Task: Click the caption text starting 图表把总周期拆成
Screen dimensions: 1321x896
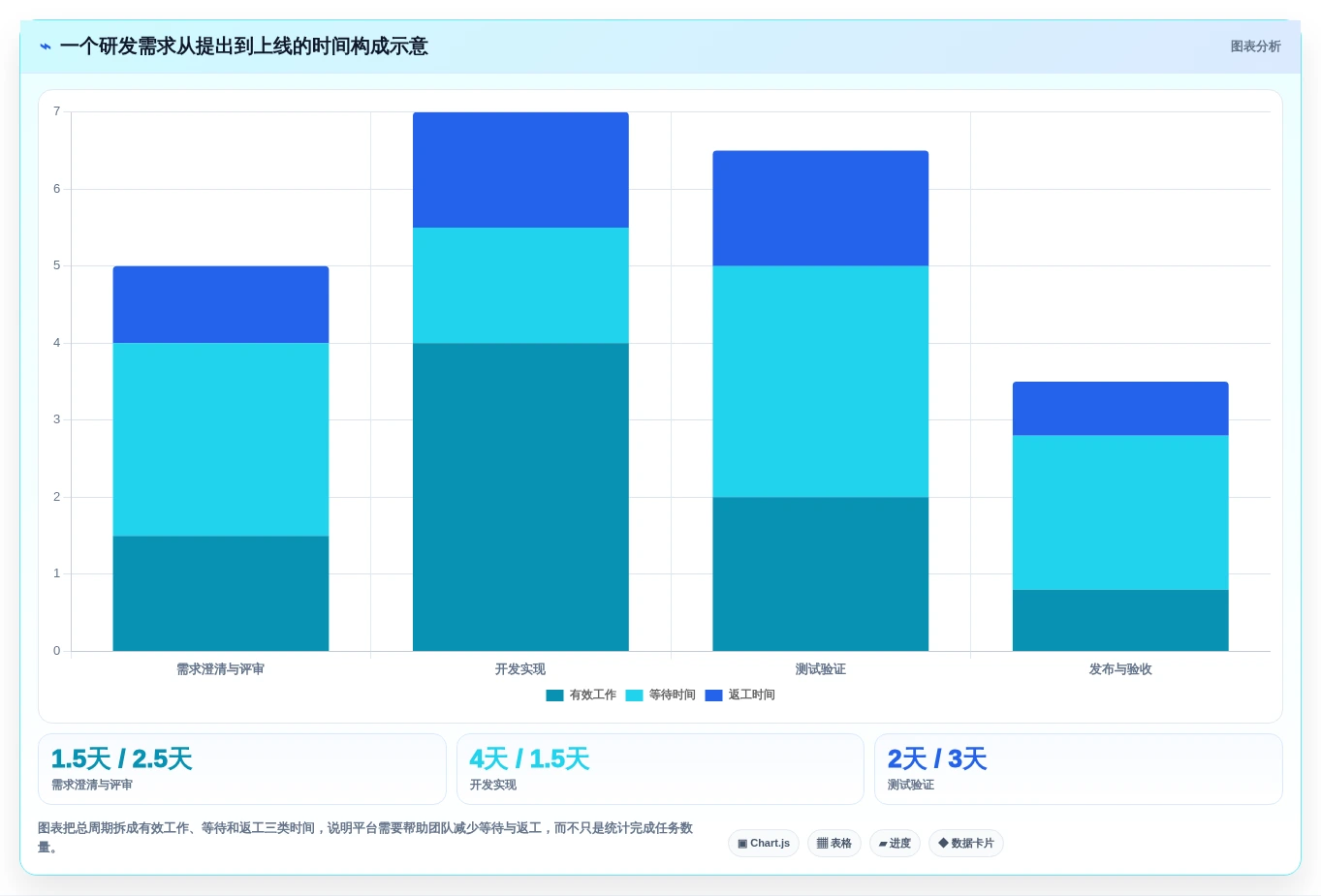Action: pyautogui.click(x=366, y=838)
